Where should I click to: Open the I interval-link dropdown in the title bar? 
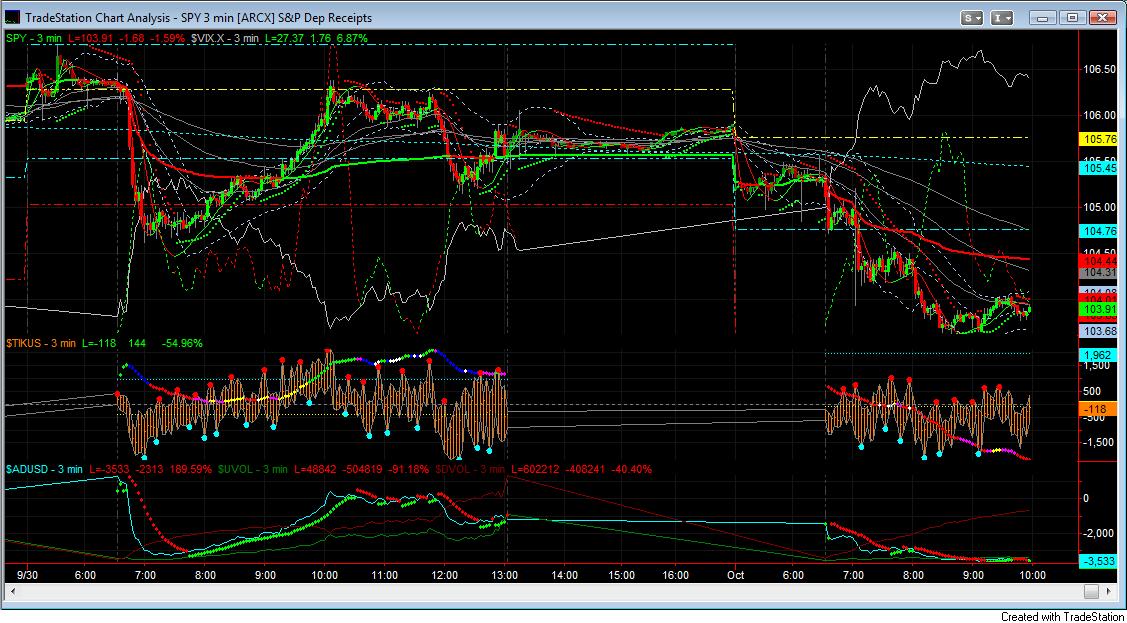pos(1003,17)
